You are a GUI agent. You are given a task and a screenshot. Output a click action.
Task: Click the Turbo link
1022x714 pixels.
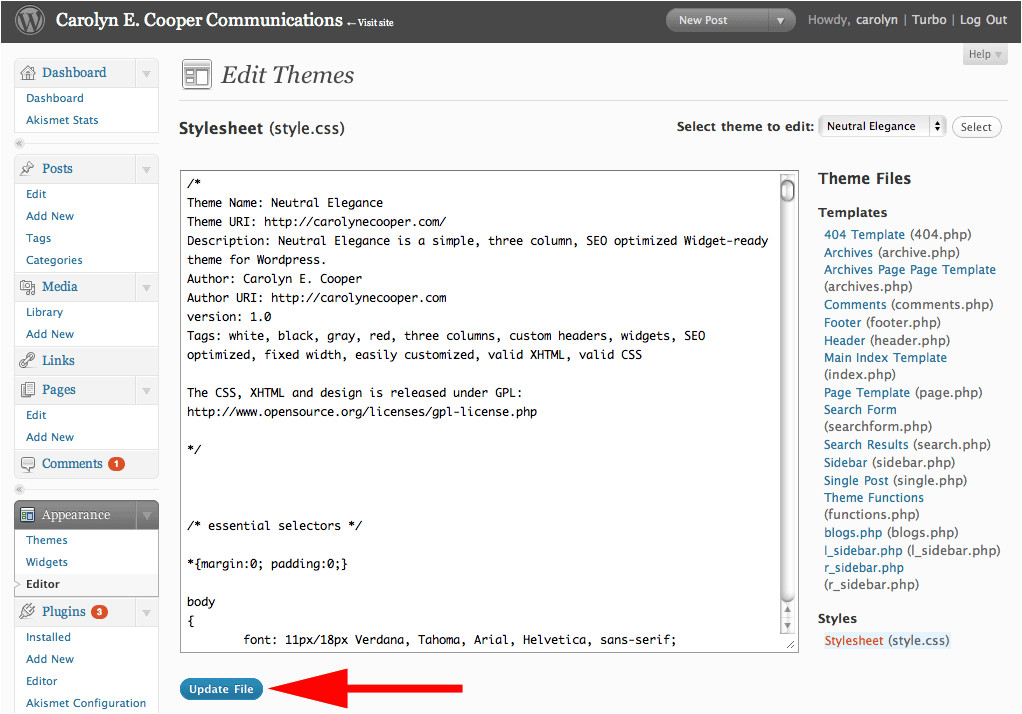pos(929,20)
